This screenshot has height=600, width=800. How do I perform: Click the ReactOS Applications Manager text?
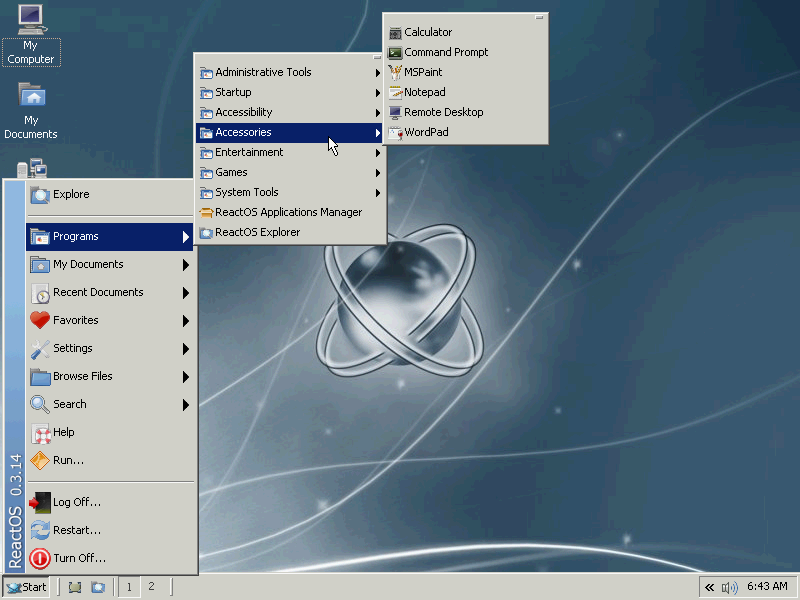point(289,212)
